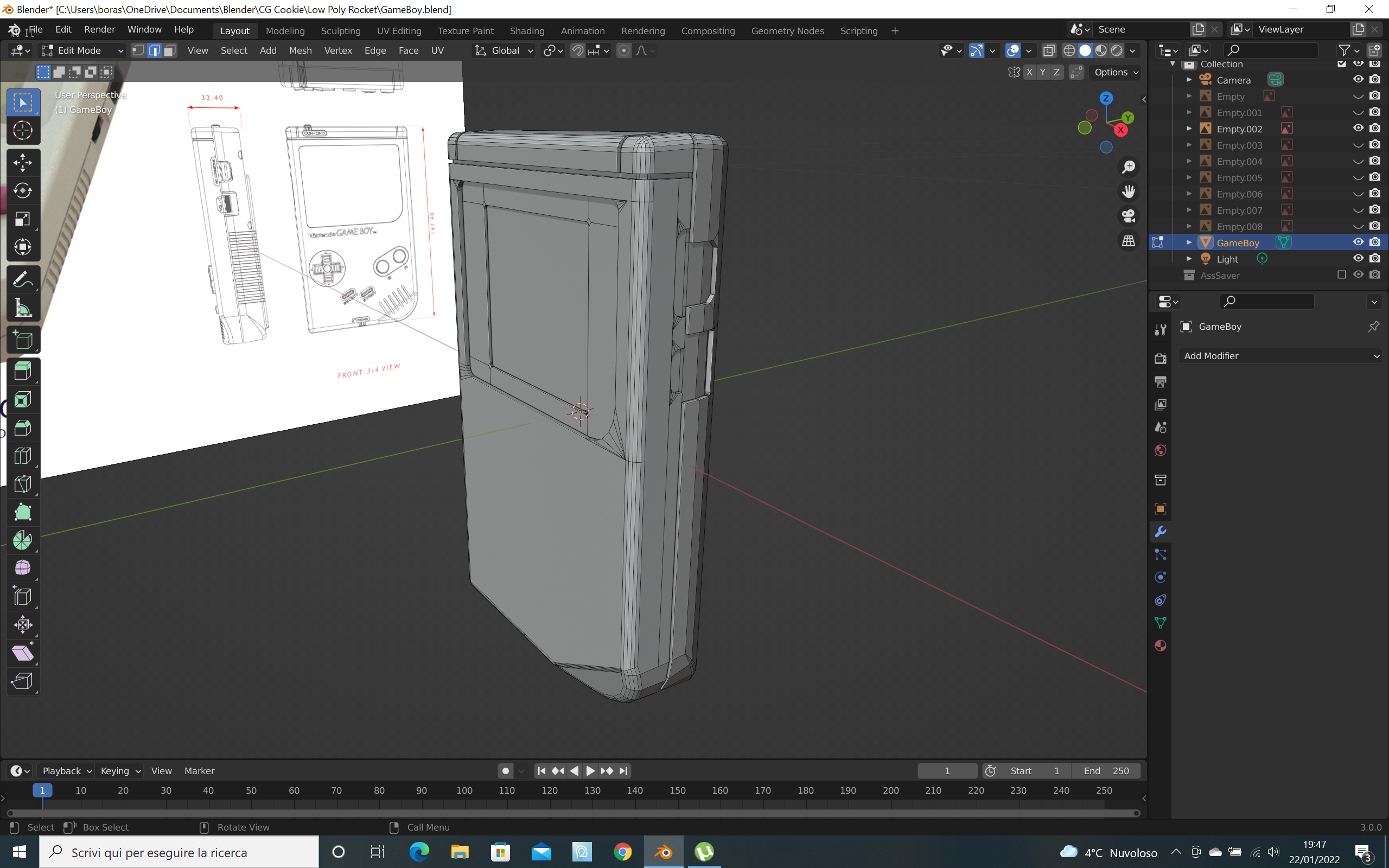Switch to the UV Editing workspace tab
The width and height of the screenshot is (1389, 868).
click(x=399, y=30)
